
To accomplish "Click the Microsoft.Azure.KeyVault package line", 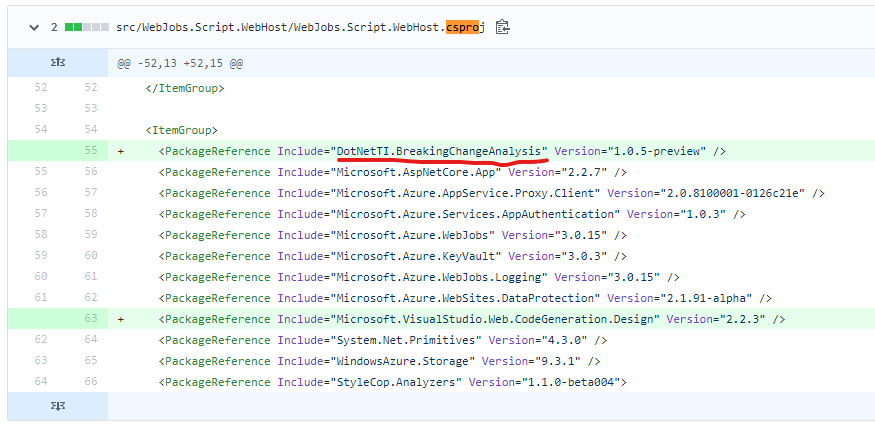I will (392, 257).
